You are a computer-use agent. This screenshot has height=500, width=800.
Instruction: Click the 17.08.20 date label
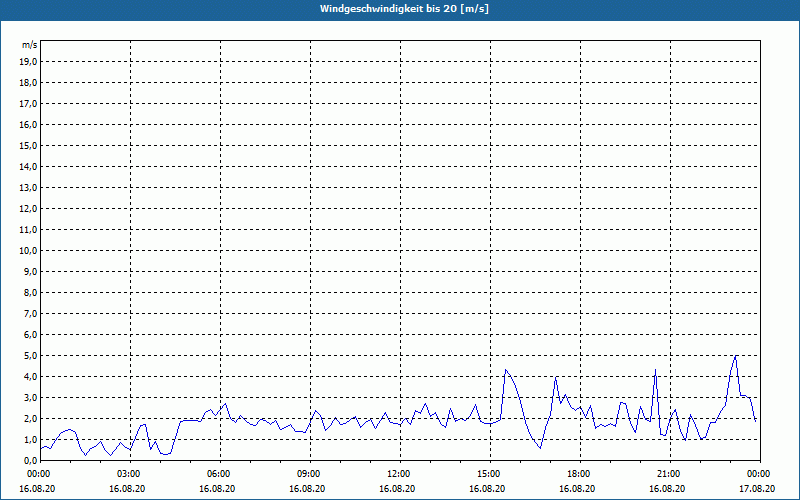757,488
